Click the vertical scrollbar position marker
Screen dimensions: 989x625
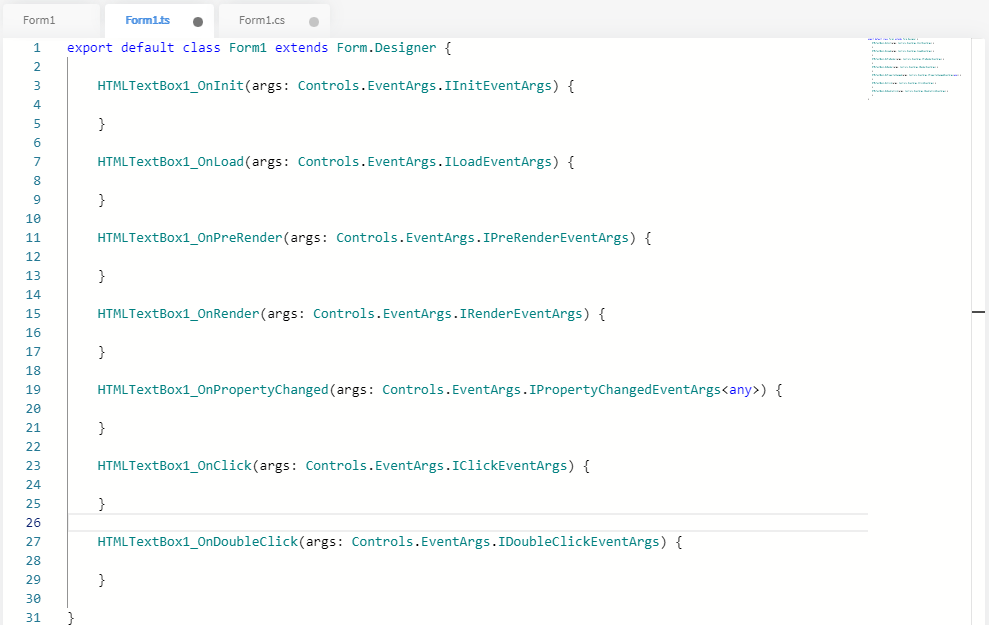point(978,313)
